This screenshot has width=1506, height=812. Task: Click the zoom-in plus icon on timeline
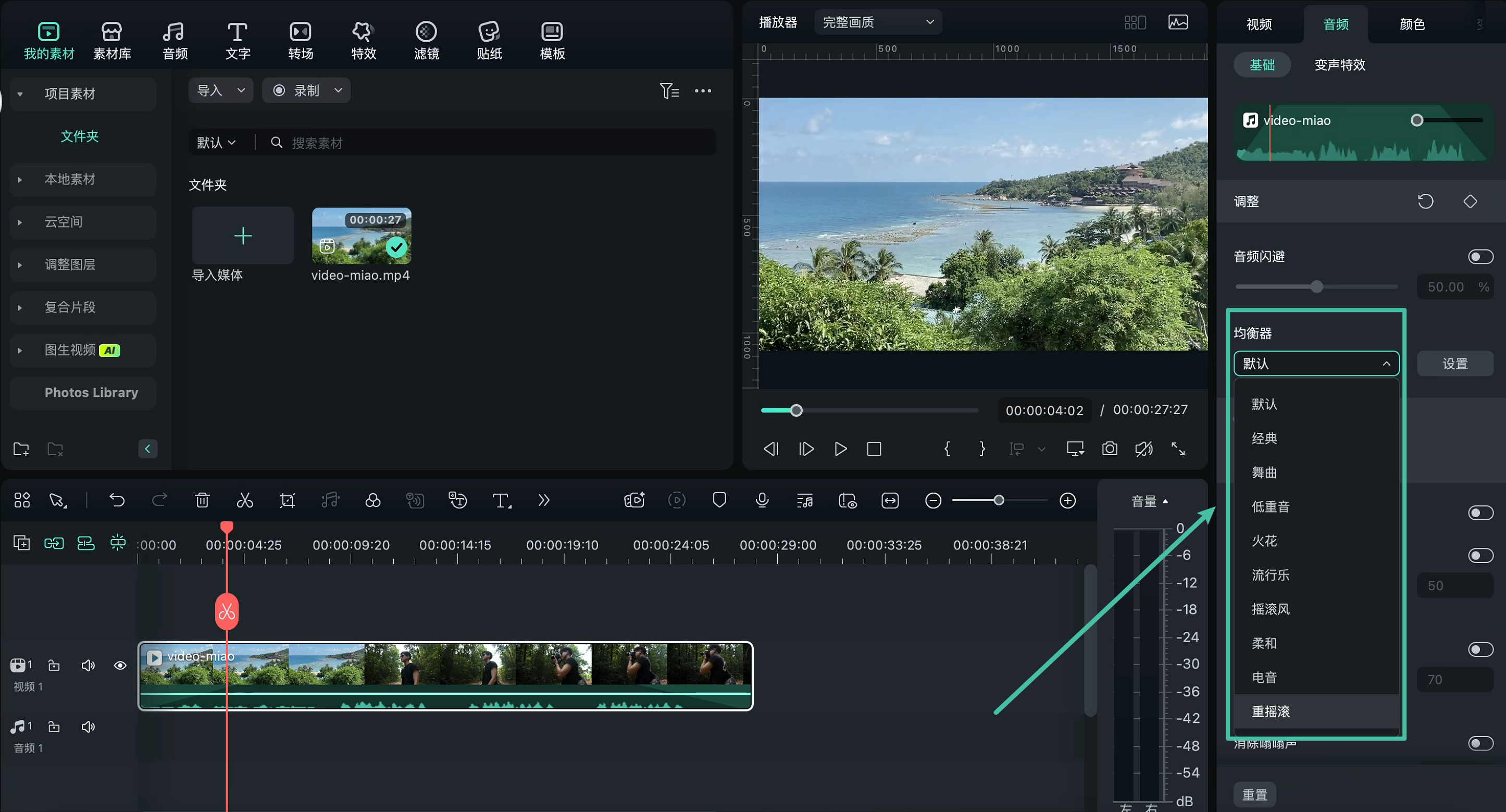pos(1067,501)
